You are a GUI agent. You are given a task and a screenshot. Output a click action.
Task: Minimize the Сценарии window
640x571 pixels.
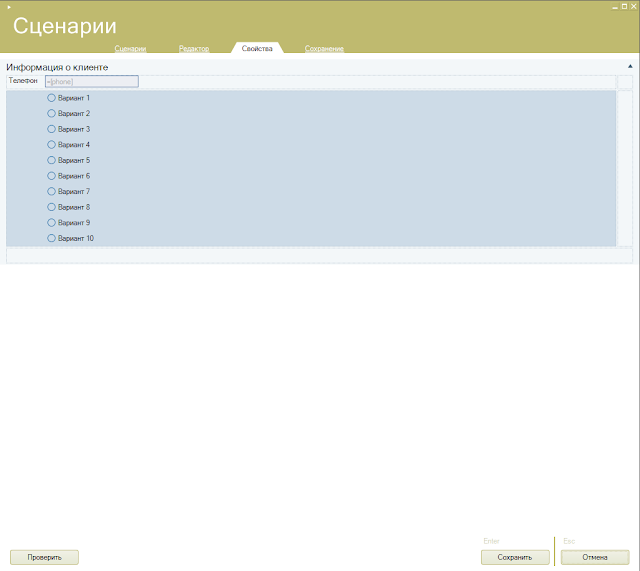(615, 7)
